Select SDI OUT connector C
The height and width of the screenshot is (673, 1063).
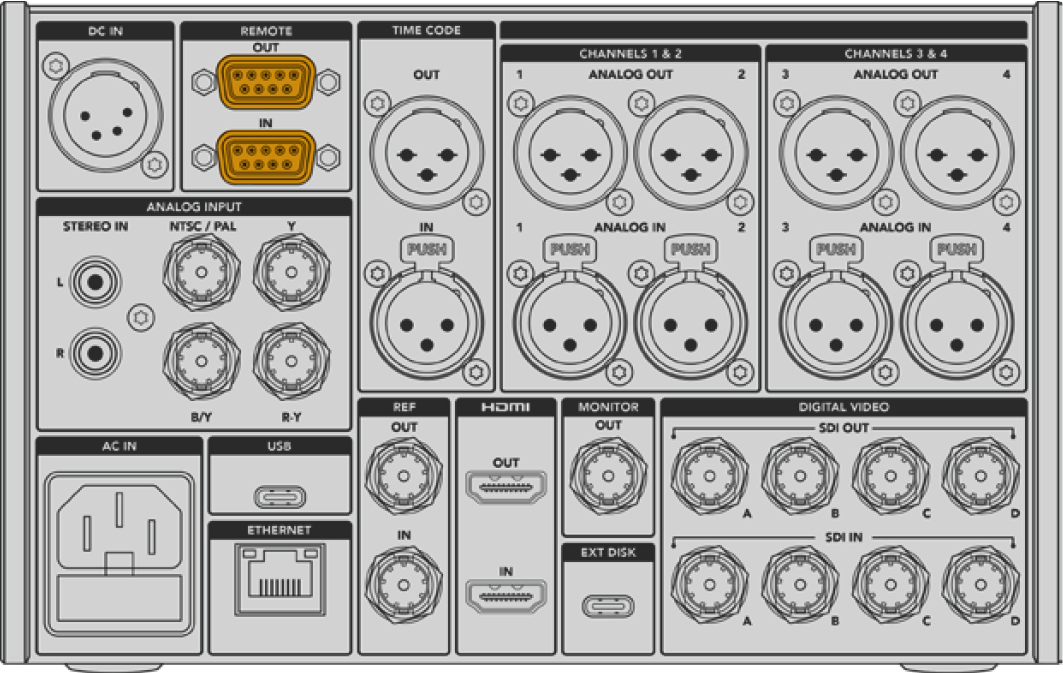tap(891, 476)
